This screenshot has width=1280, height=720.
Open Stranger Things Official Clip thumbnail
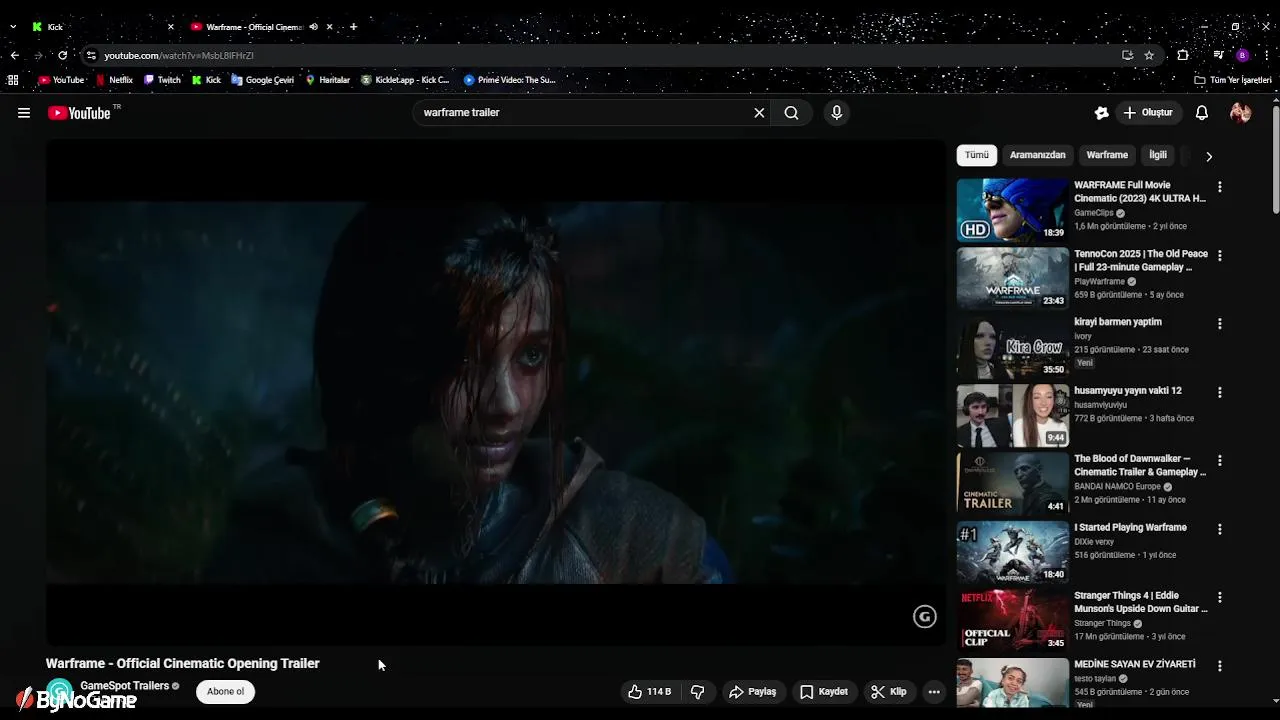pos(1012,620)
